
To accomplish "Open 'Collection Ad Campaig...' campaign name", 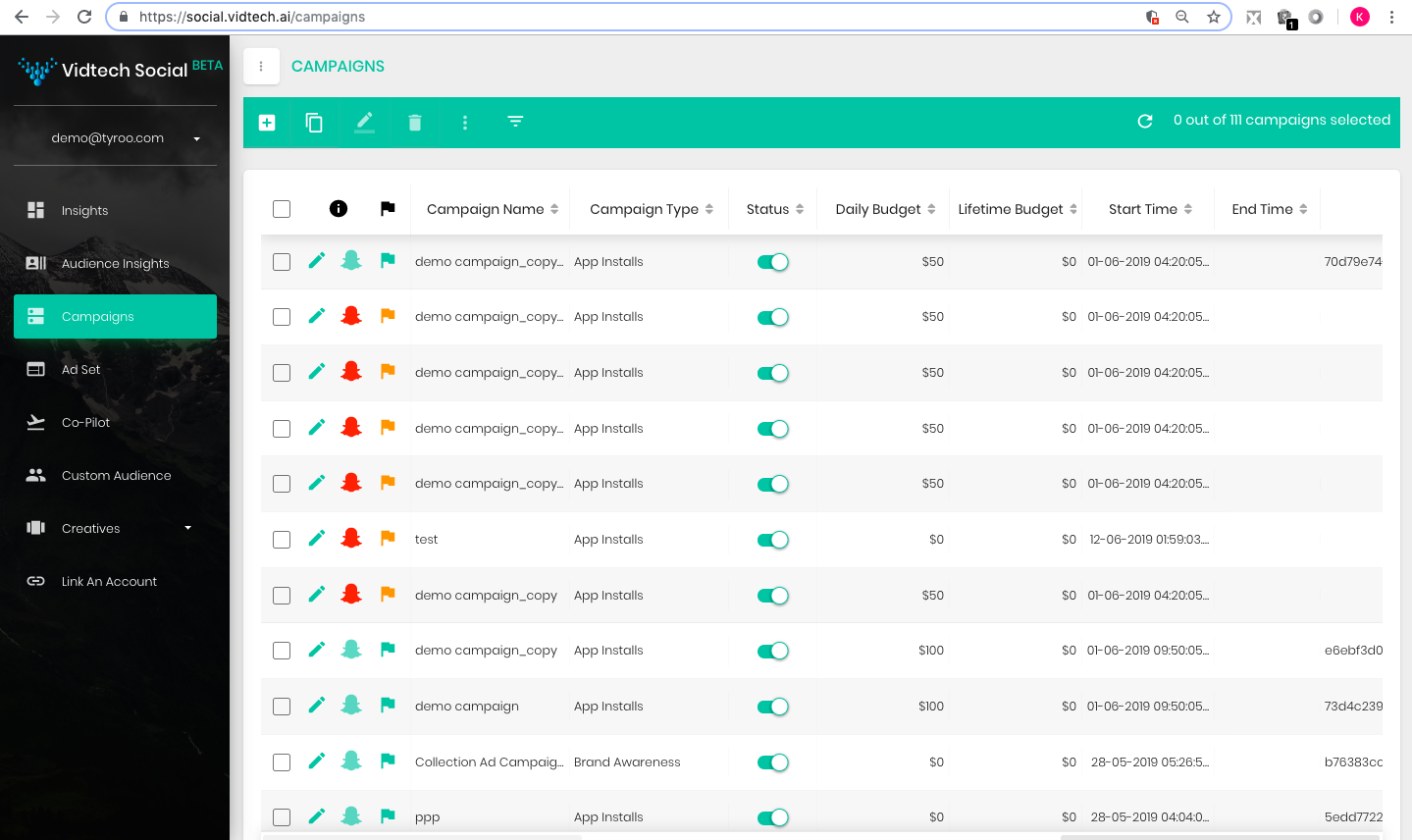I will (489, 762).
